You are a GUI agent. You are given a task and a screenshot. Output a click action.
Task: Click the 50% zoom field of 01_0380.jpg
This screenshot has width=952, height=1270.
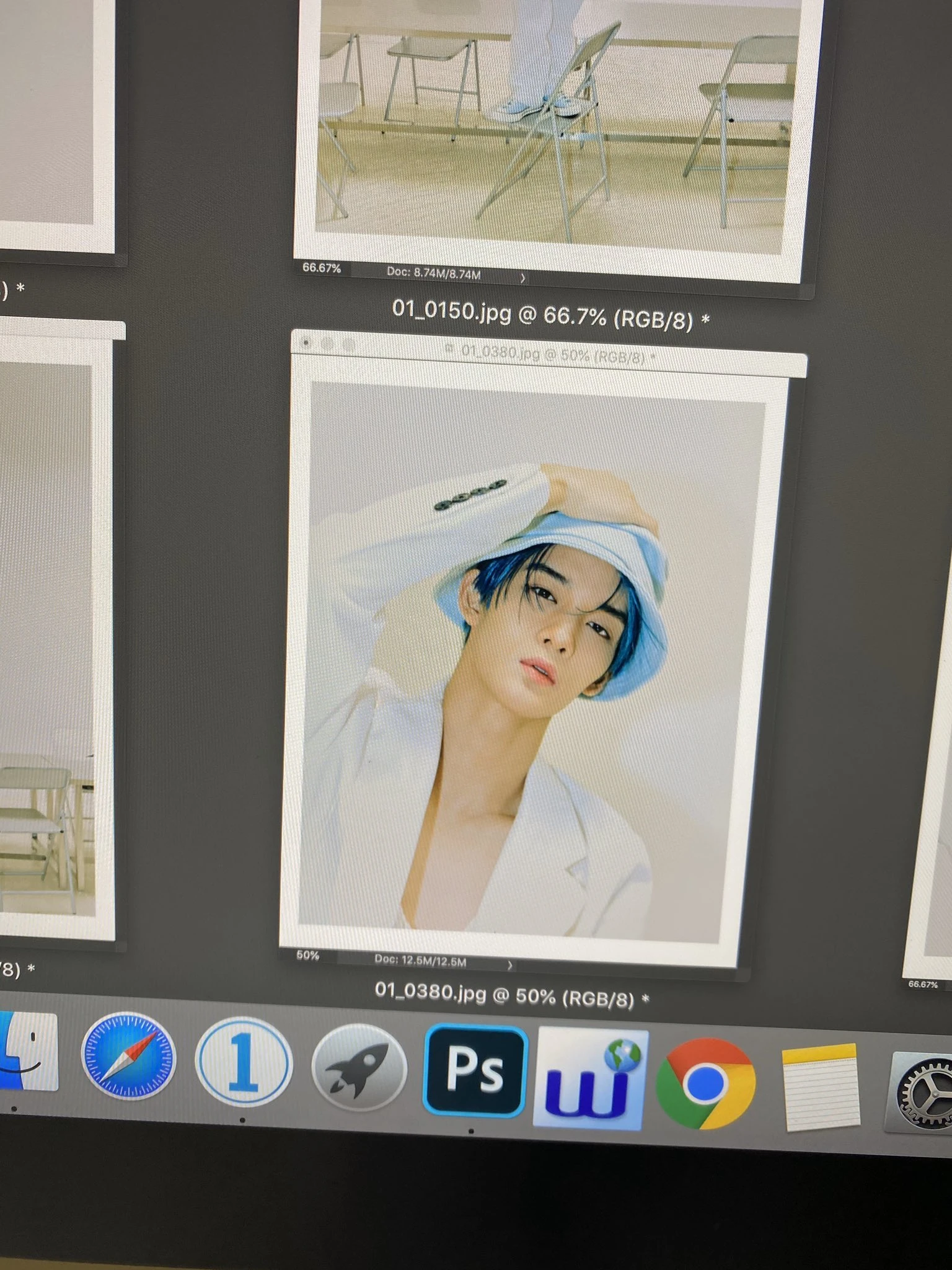[308, 955]
